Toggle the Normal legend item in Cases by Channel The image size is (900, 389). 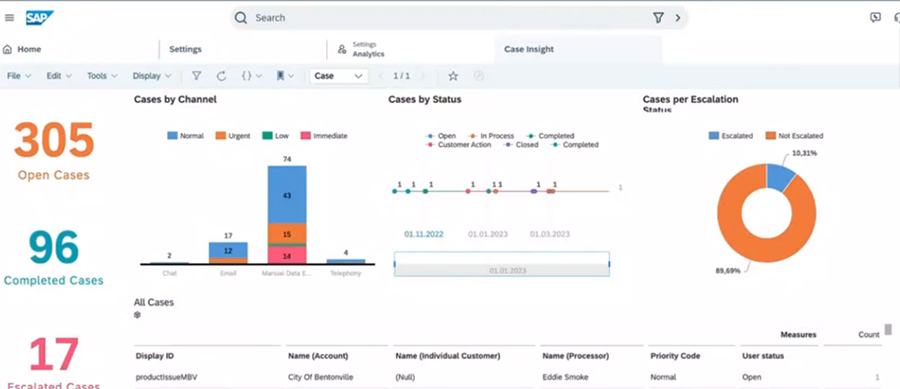click(185, 136)
